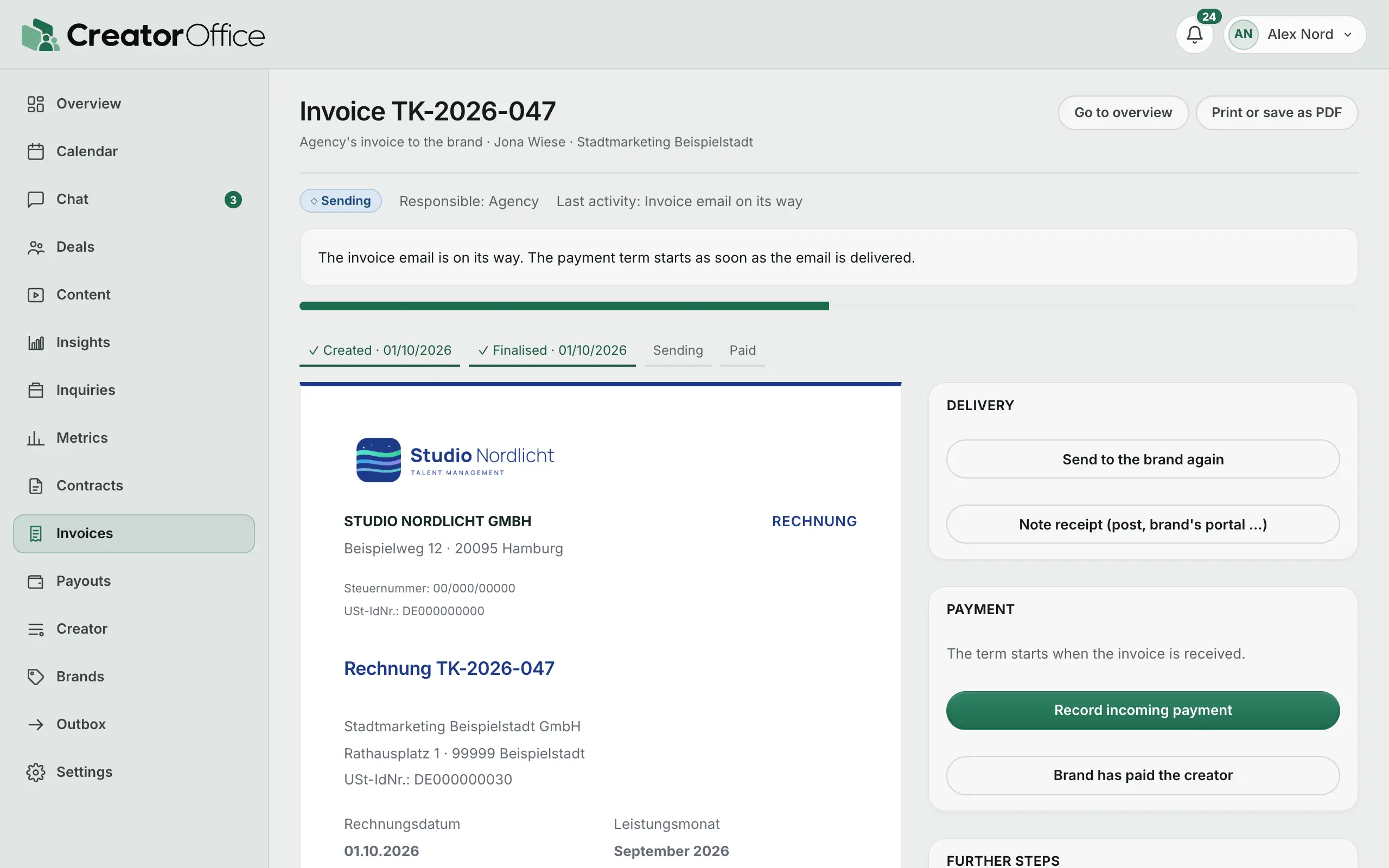
Task: Open the Insights bar chart icon
Action: 36,343
